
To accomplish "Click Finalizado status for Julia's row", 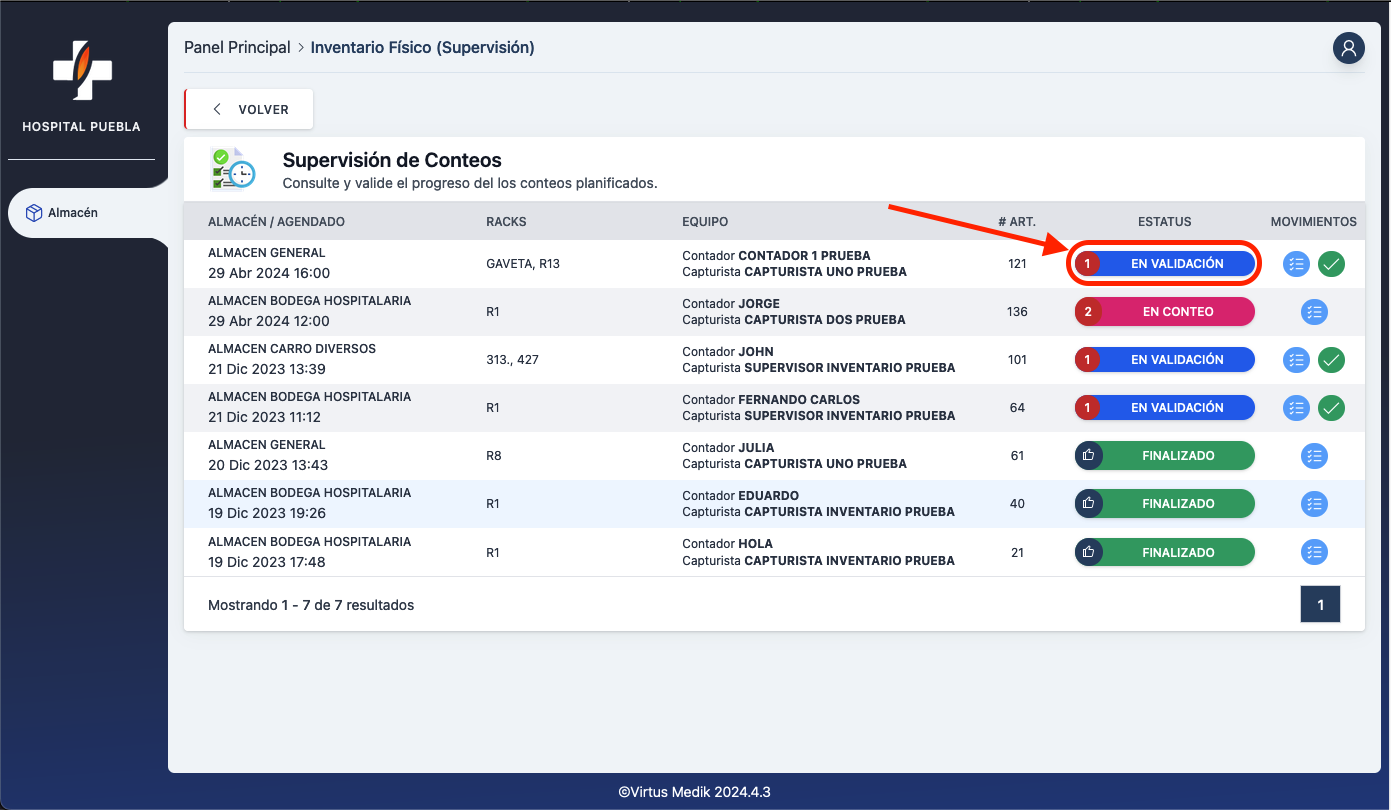I will 1164,456.
